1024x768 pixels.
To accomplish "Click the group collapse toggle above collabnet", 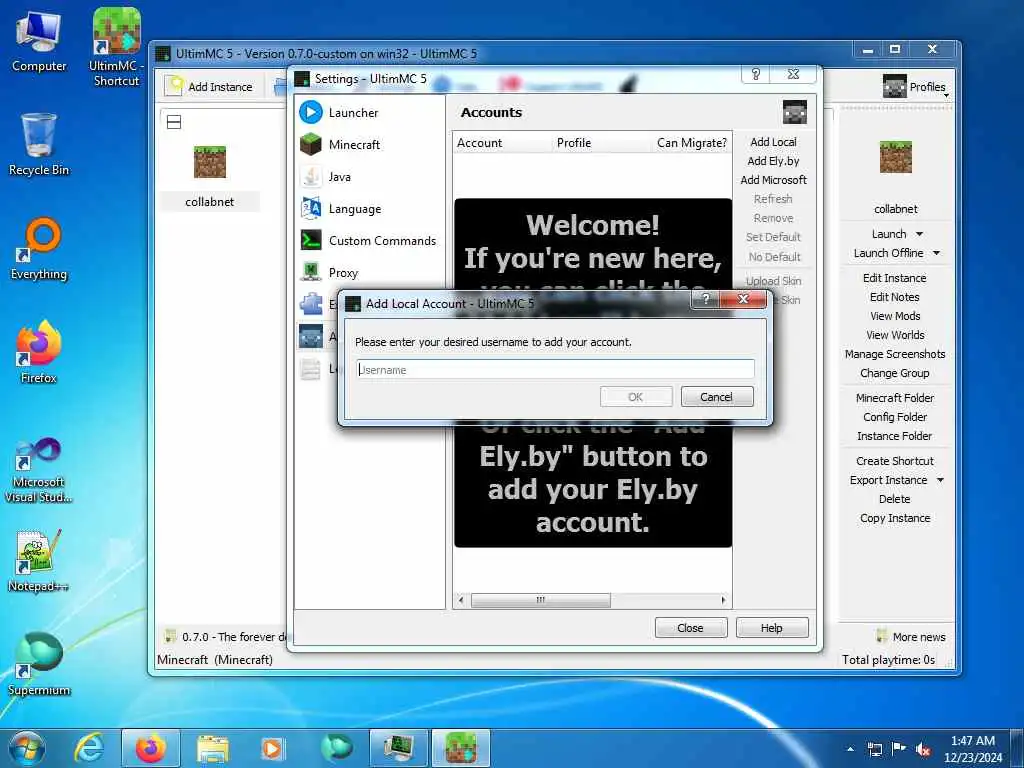I will pyautogui.click(x=174, y=122).
